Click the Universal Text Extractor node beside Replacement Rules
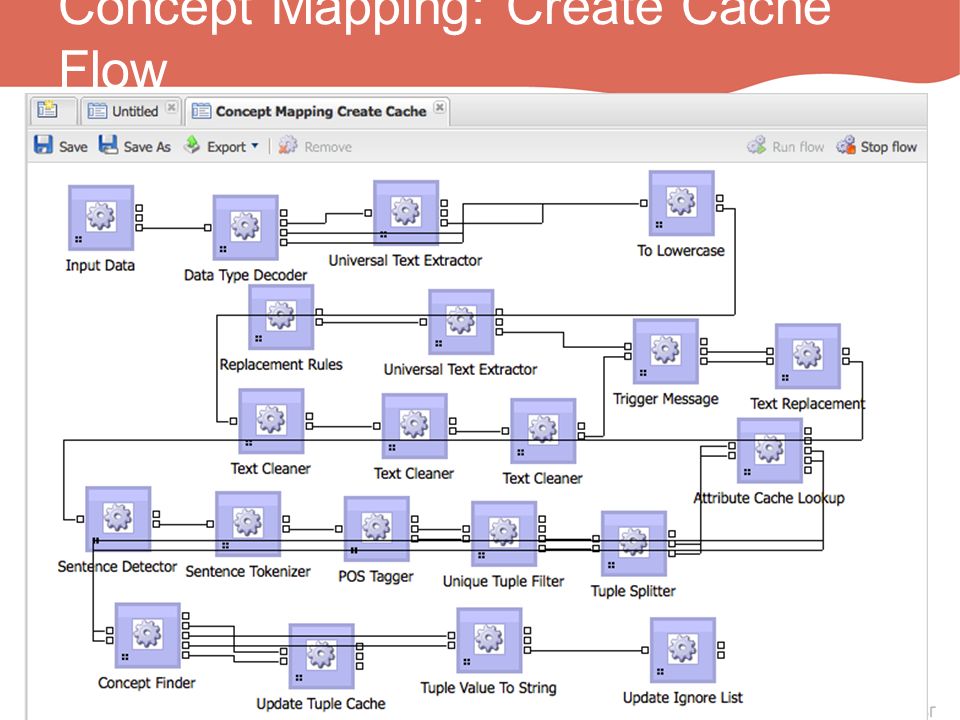Image resolution: width=960 pixels, height=720 pixels. tap(461, 321)
